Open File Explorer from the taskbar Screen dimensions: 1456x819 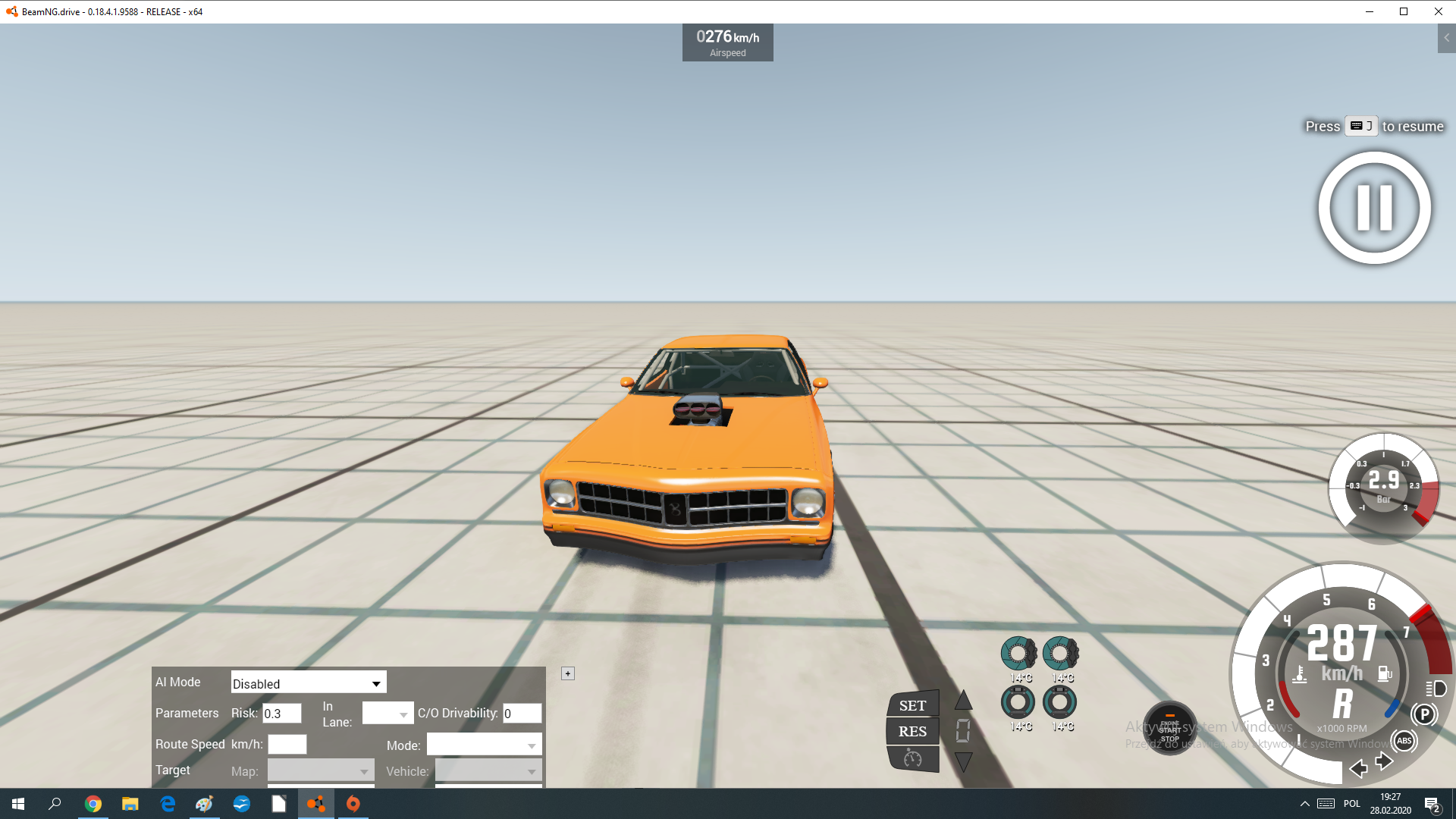pyautogui.click(x=130, y=804)
